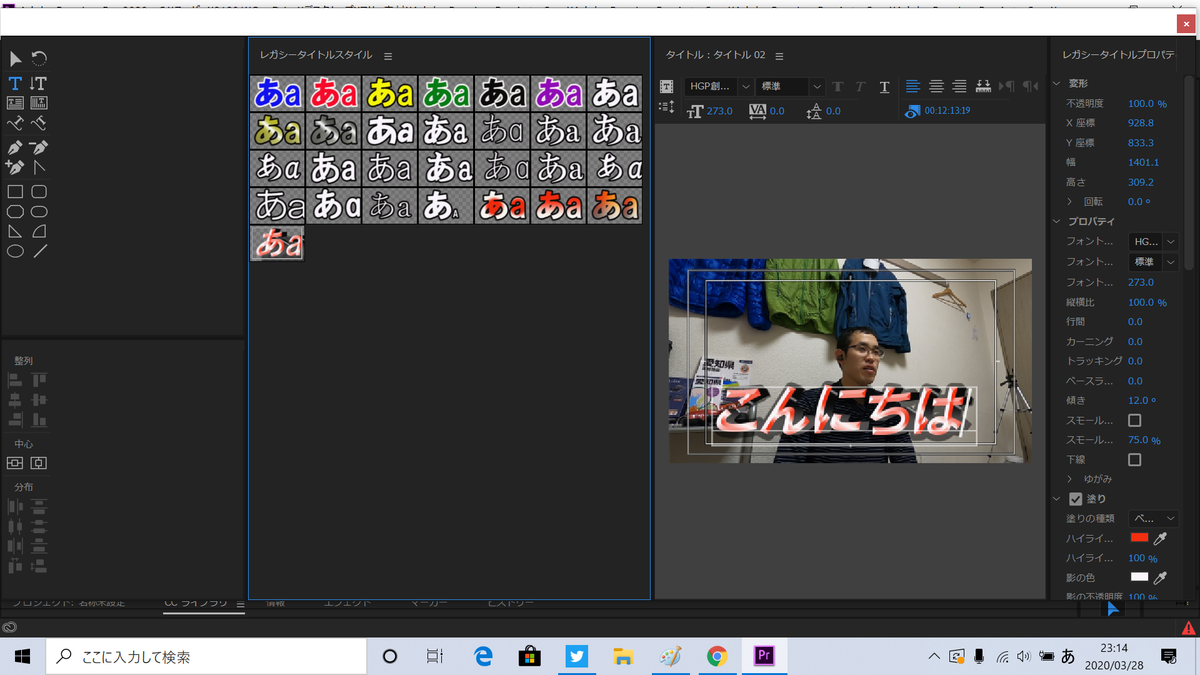Click the X 座標 value 928.8
This screenshot has width=1200, height=675.
1141,123
